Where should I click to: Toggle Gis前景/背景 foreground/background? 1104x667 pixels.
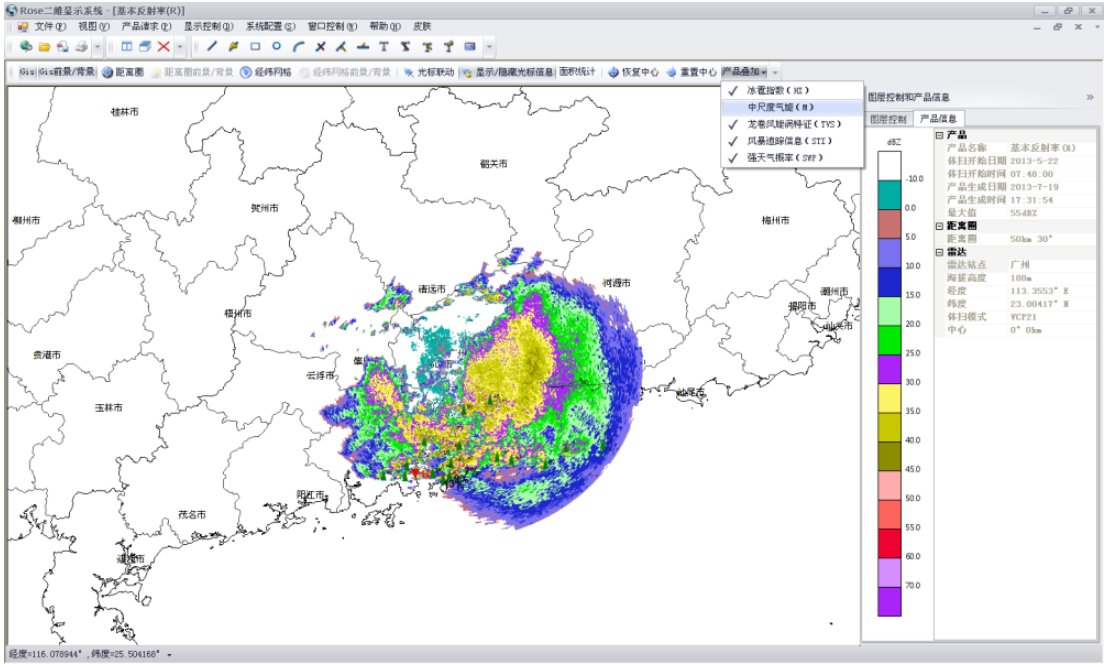coord(67,72)
